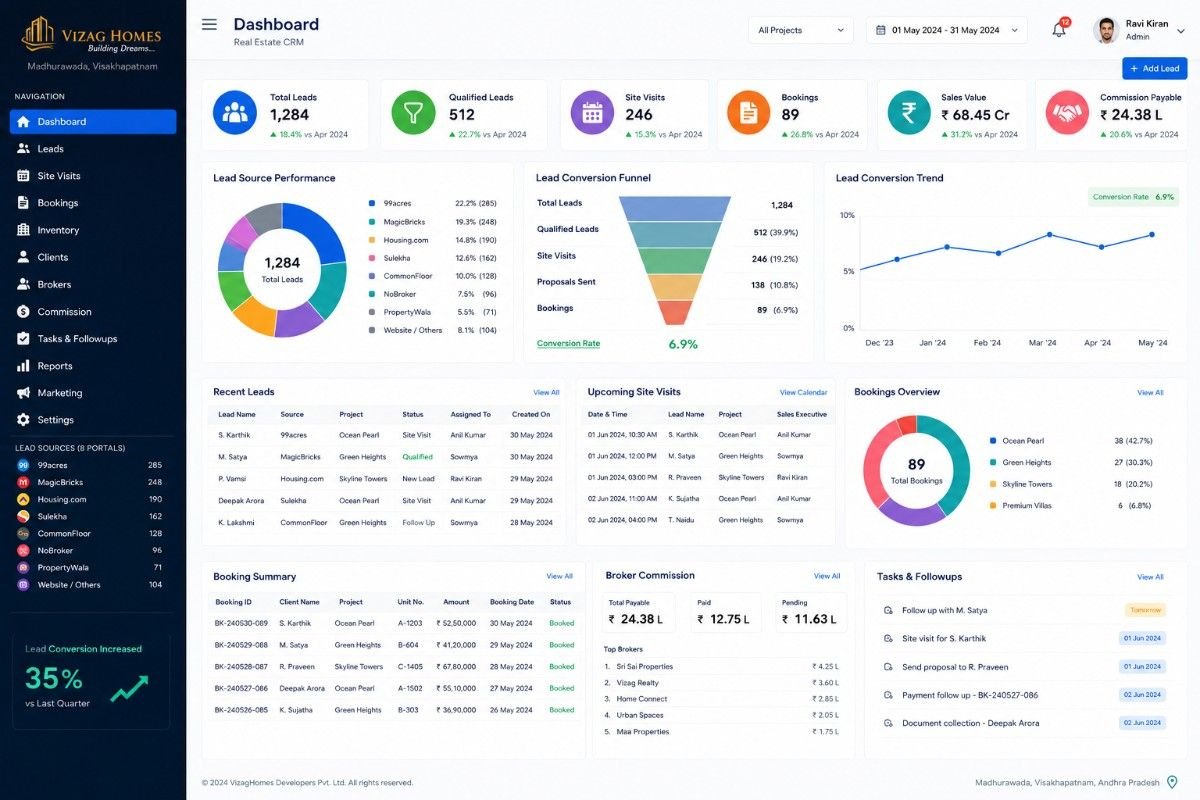Image resolution: width=1200 pixels, height=800 pixels.
Task: Open the notifications bell
Action: (1059, 30)
